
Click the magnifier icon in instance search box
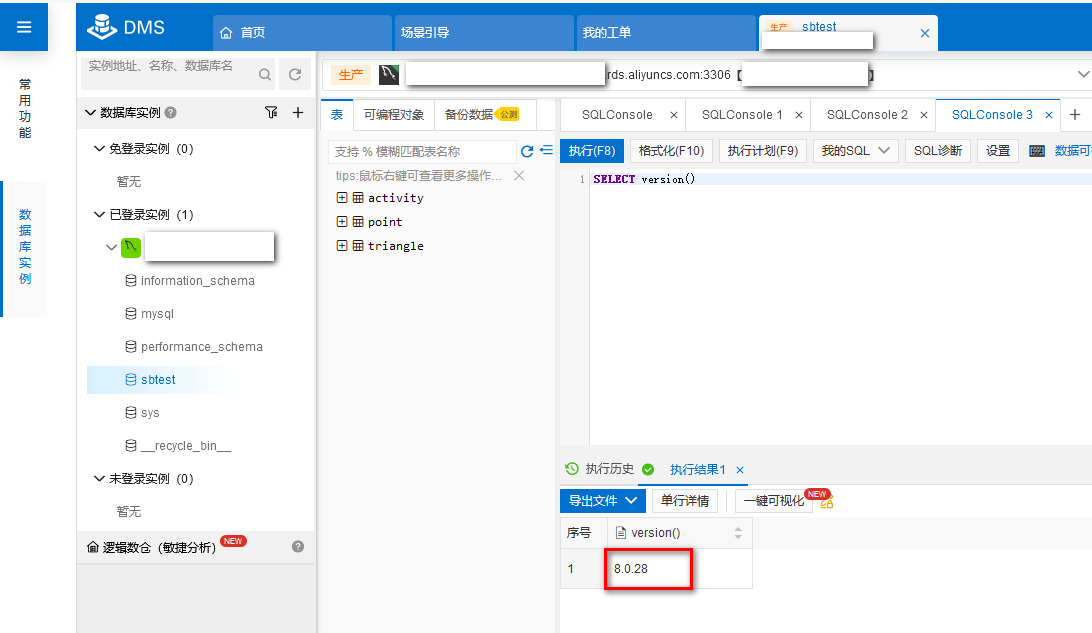click(x=264, y=74)
